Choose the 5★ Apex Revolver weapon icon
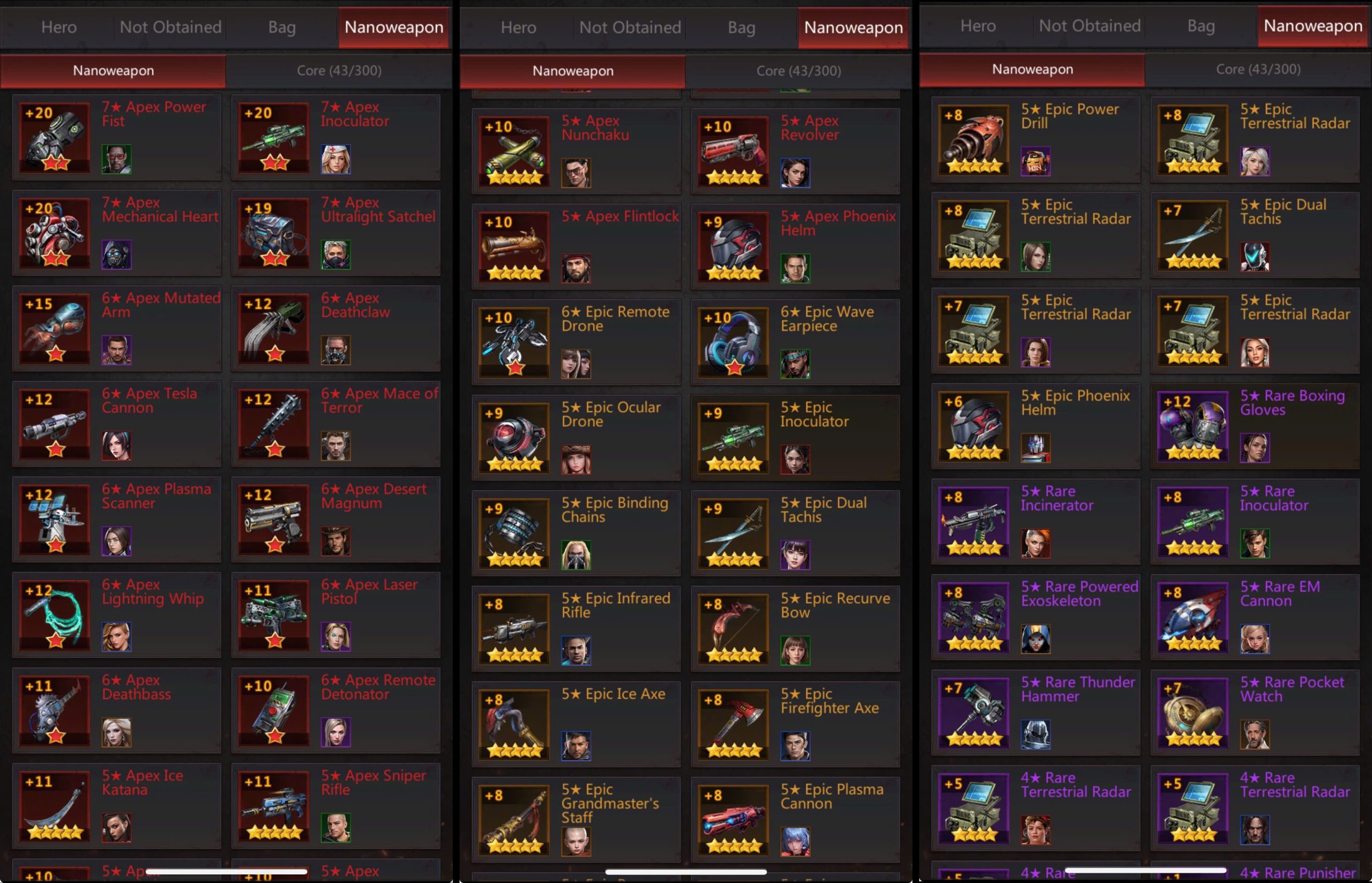The height and width of the screenshot is (883, 1372). [x=733, y=151]
